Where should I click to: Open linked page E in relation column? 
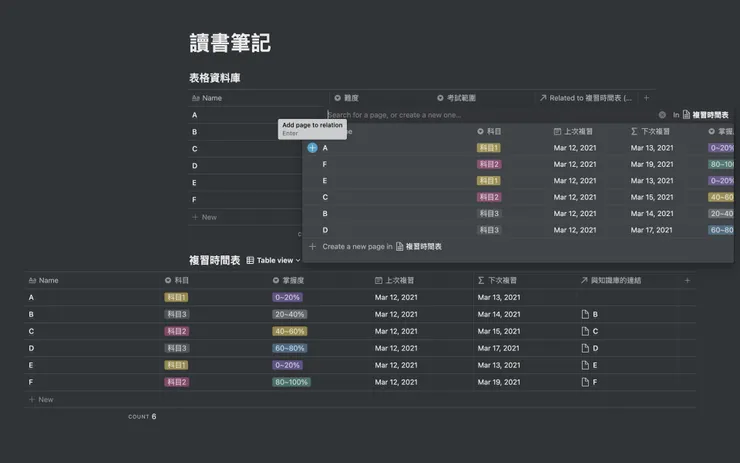tap(589, 365)
